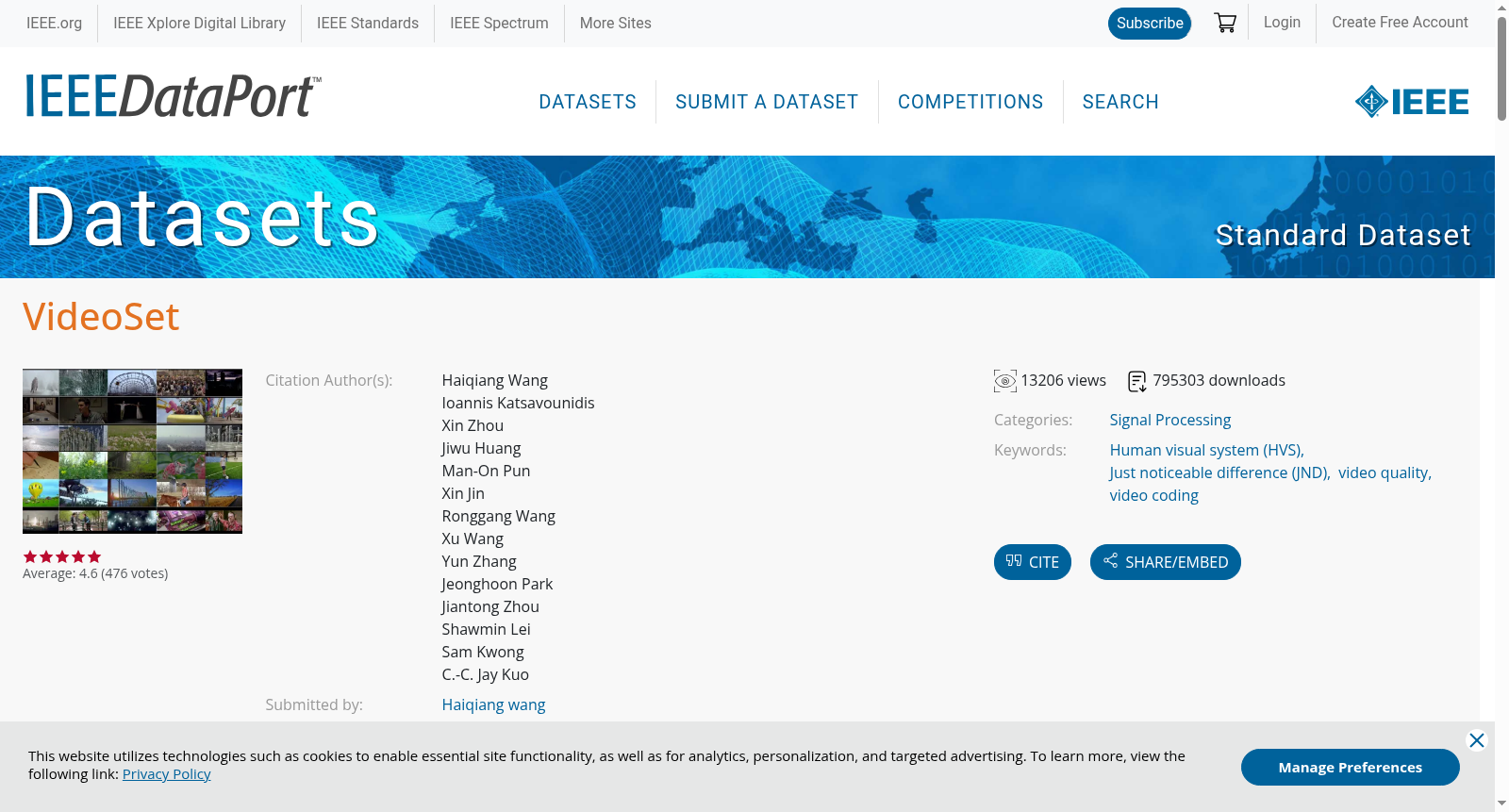Click the VideoSet title heading
Viewport: 1509px width, 812px height.
[x=101, y=317]
